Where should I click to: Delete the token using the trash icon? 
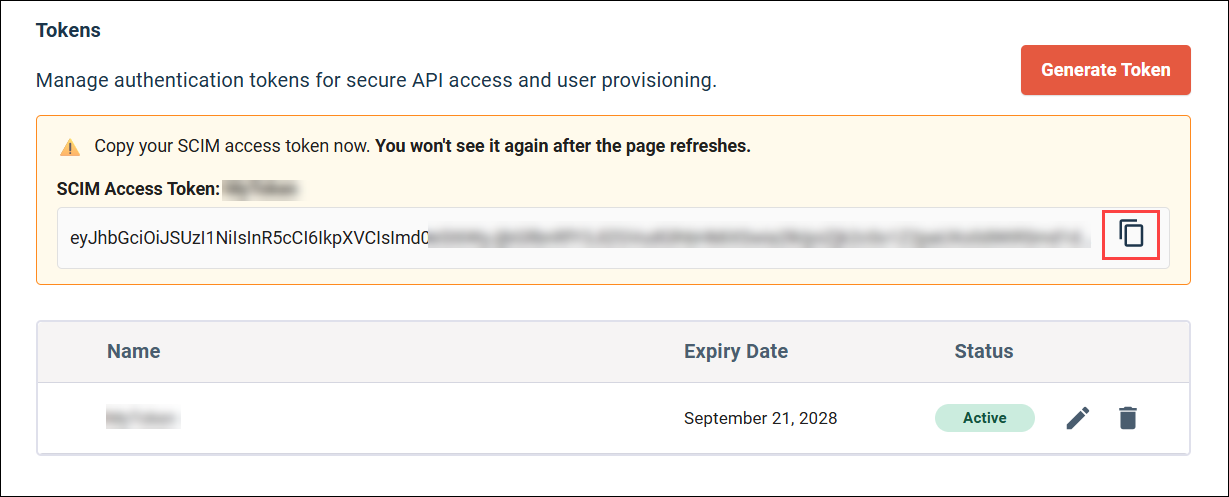[x=1128, y=418]
